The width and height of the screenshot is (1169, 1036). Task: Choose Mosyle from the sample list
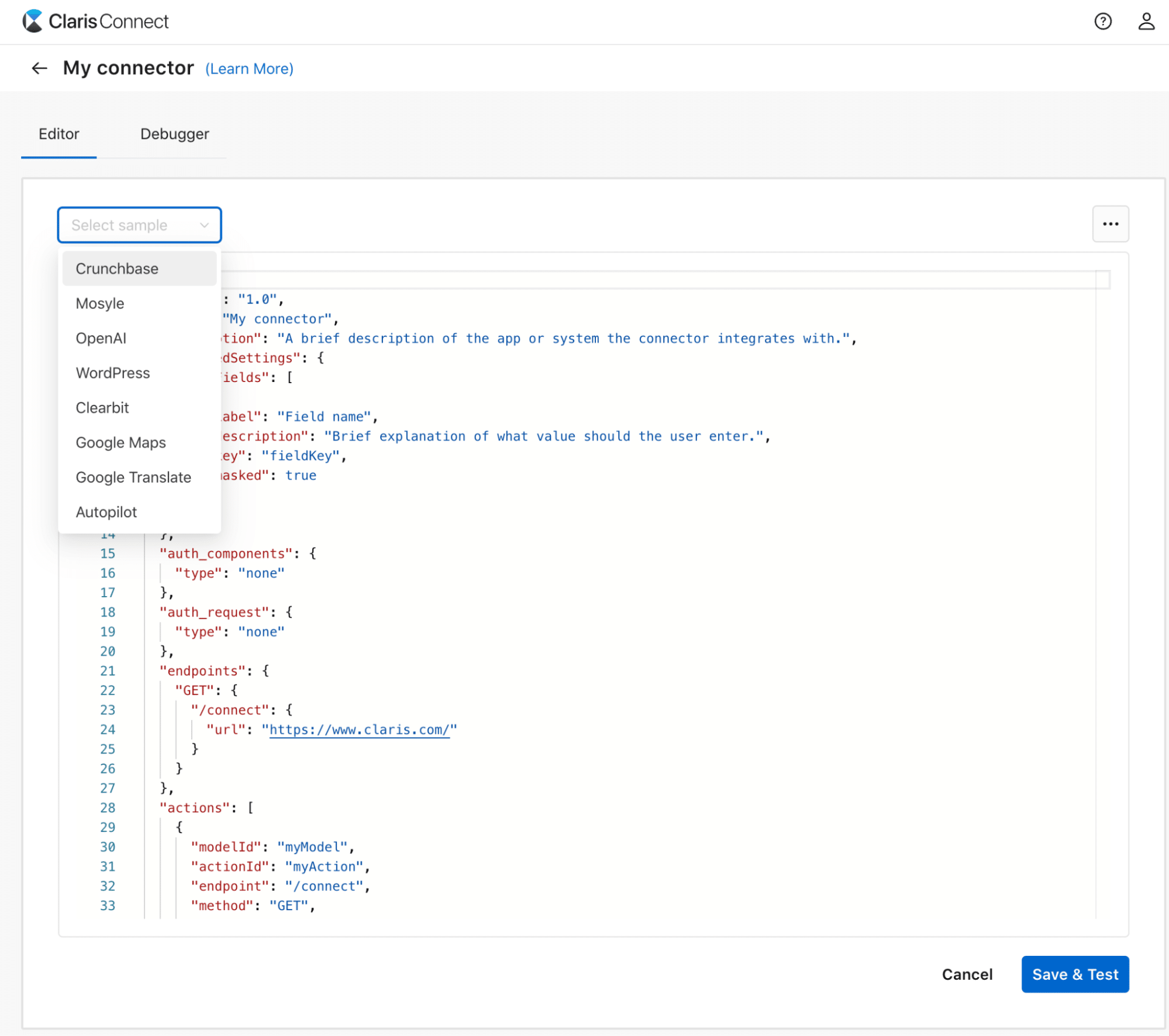(100, 304)
